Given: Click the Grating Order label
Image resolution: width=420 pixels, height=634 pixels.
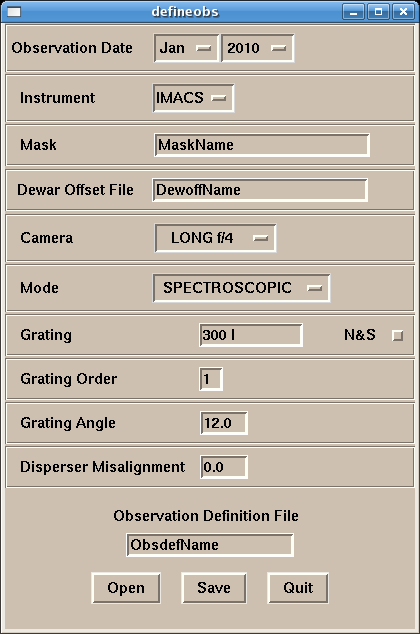Looking at the screenshot, I should 69,379.
